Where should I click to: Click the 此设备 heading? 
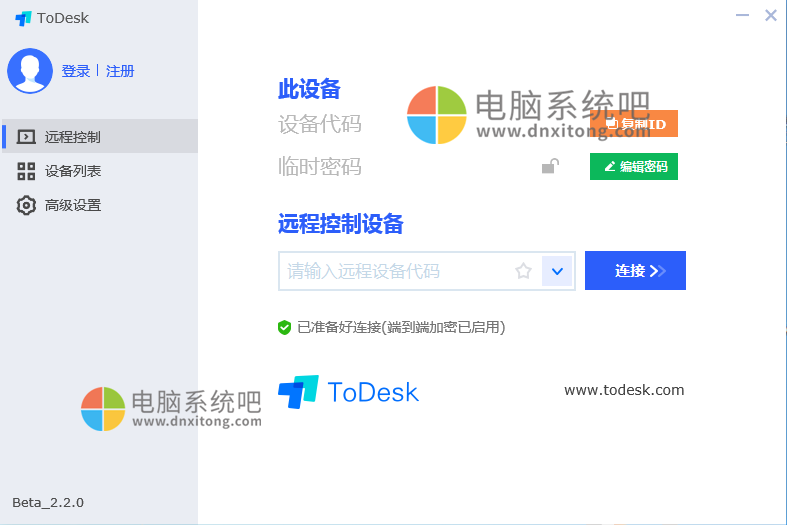click(x=309, y=89)
